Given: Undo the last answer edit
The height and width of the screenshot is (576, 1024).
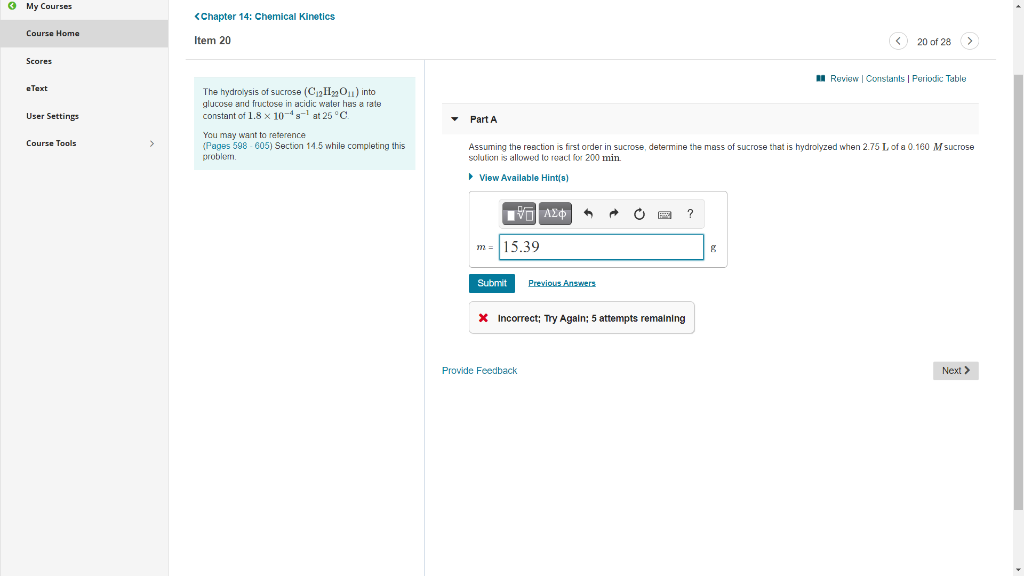Looking at the screenshot, I should click(588, 213).
